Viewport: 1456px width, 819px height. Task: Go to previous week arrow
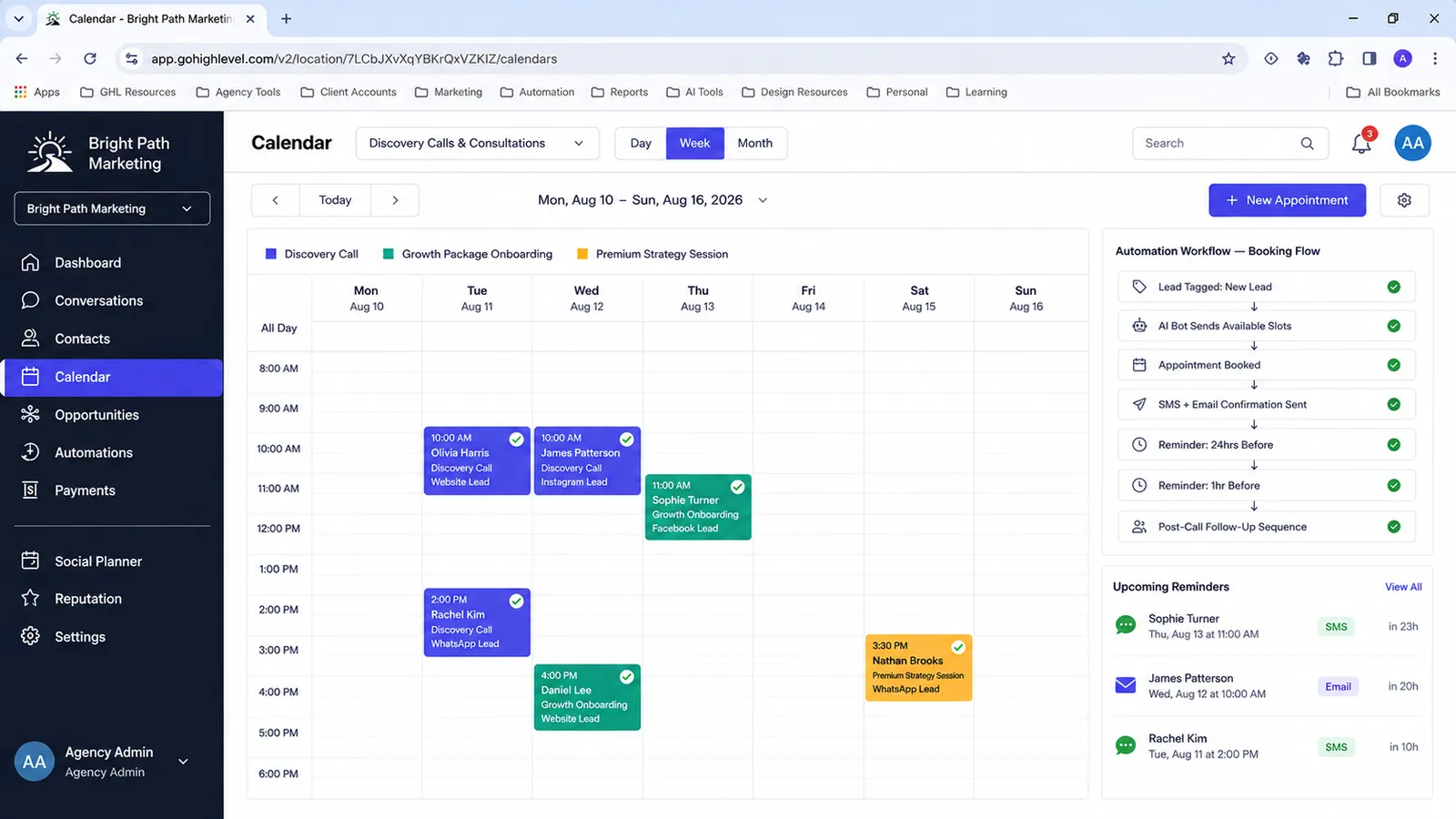tap(275, 200)
